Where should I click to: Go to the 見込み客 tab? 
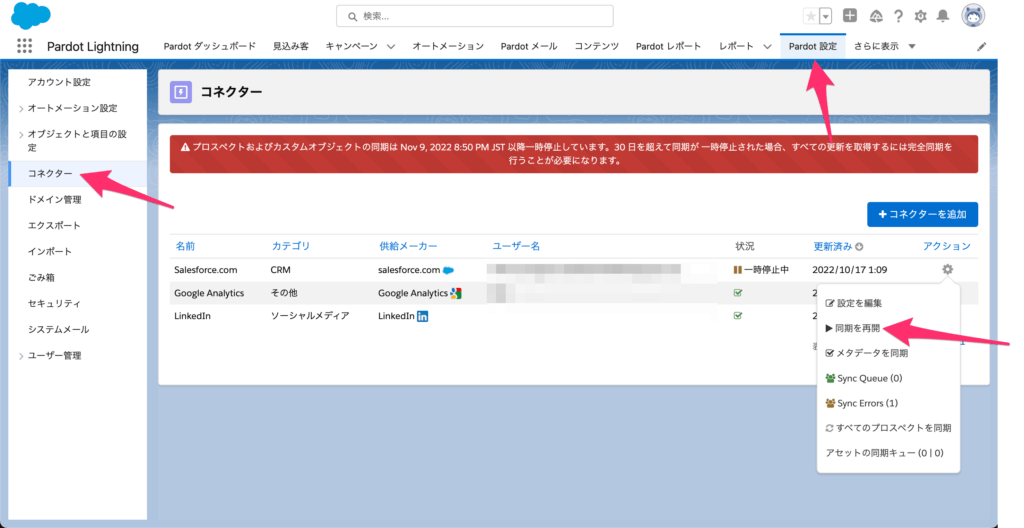[x=291, y=46]
